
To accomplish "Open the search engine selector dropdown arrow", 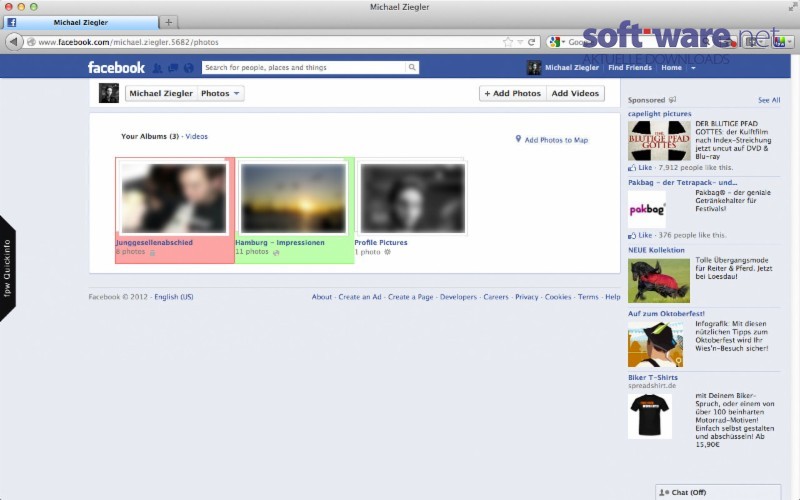I will (563, 42).
